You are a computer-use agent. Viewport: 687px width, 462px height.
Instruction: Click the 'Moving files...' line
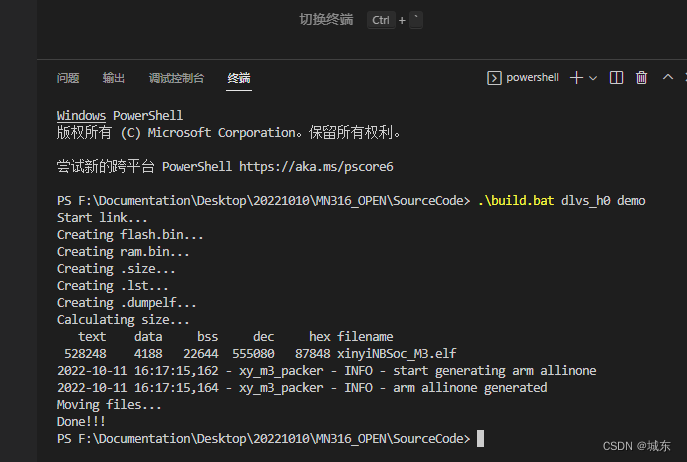pos(109,405)
